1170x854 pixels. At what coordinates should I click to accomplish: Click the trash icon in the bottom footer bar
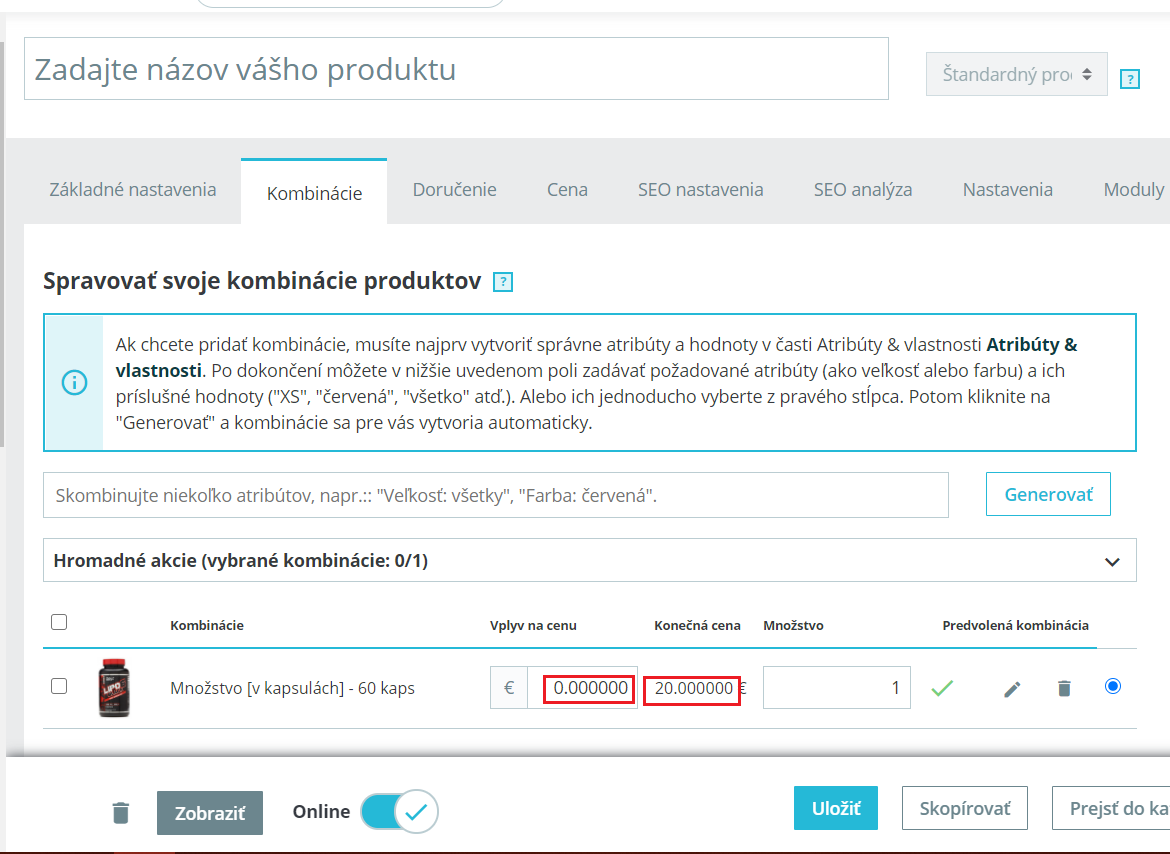[x=120, y=812]
